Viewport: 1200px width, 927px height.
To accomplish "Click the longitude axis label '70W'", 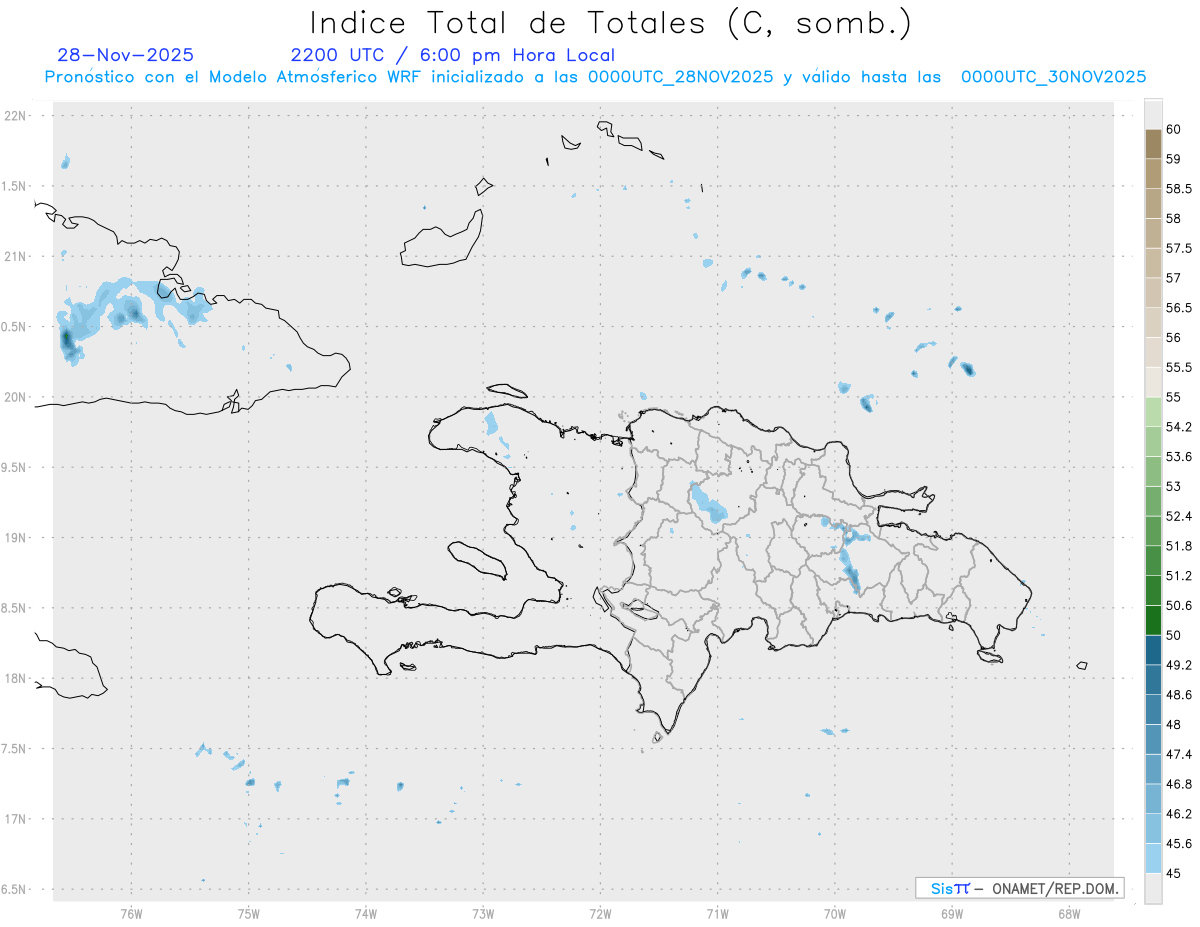I will (x=835, y=914).
